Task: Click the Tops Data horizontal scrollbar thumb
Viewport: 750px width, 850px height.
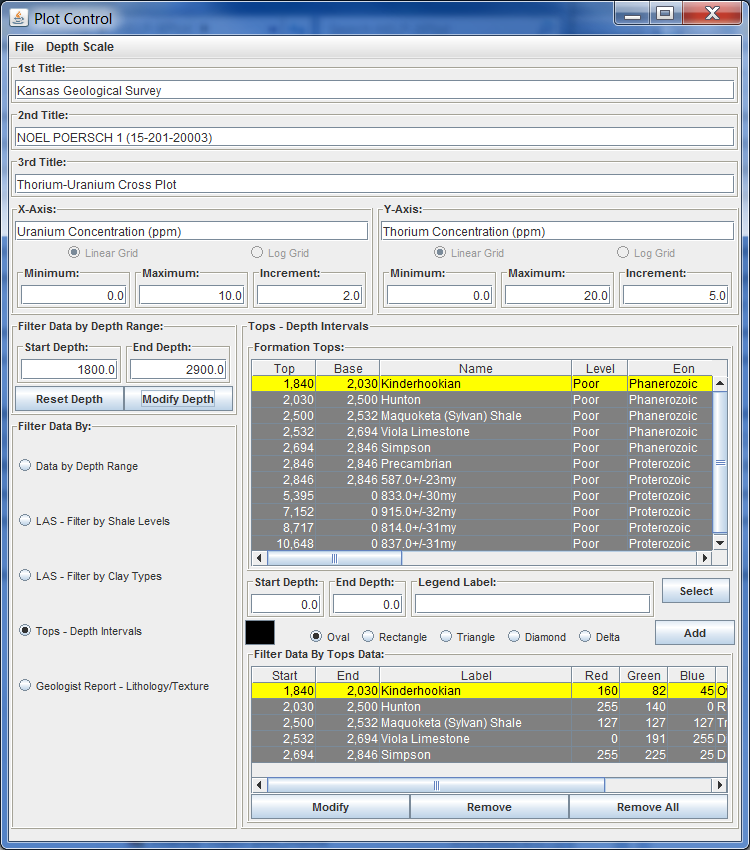Action: click(436, 785)
